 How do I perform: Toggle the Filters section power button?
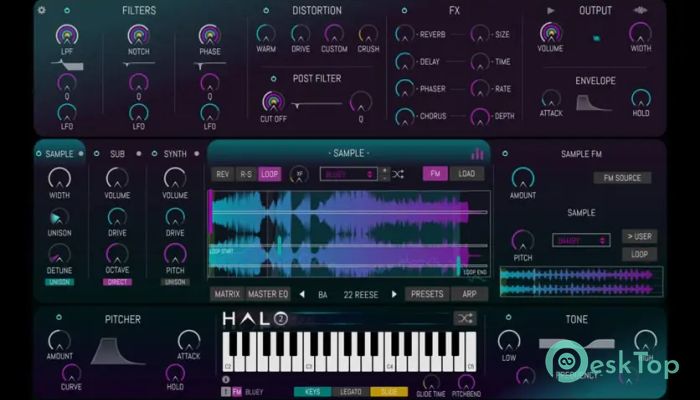67,11
